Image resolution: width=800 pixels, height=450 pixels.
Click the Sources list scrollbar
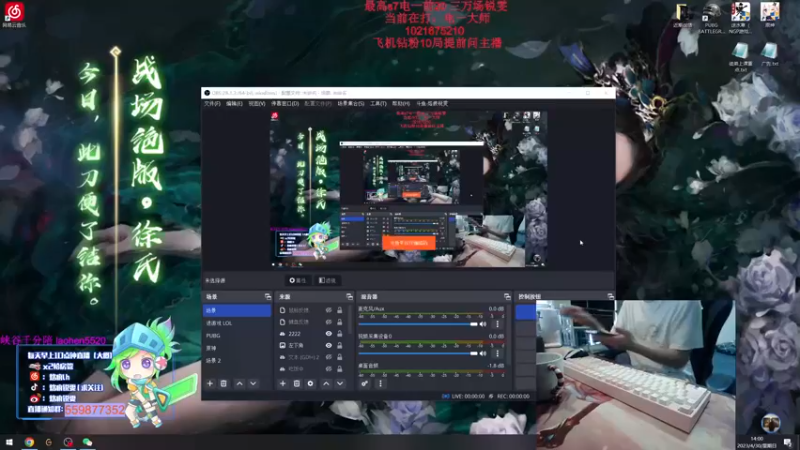pyautogui.click(x=350, y=319)
